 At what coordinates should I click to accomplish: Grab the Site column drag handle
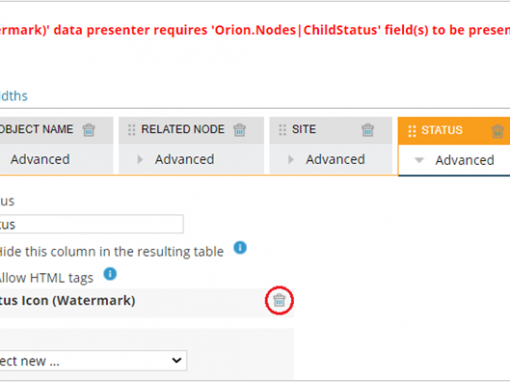pyautogui.click(x=282, y=130)
